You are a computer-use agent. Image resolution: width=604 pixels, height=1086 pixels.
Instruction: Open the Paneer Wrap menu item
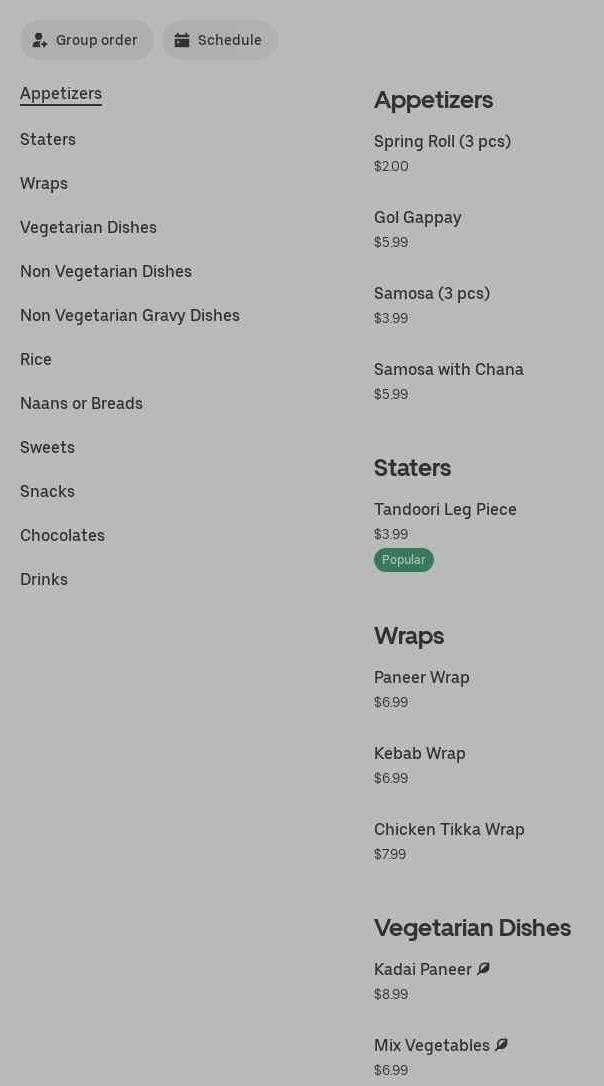(x=421, y=678)
